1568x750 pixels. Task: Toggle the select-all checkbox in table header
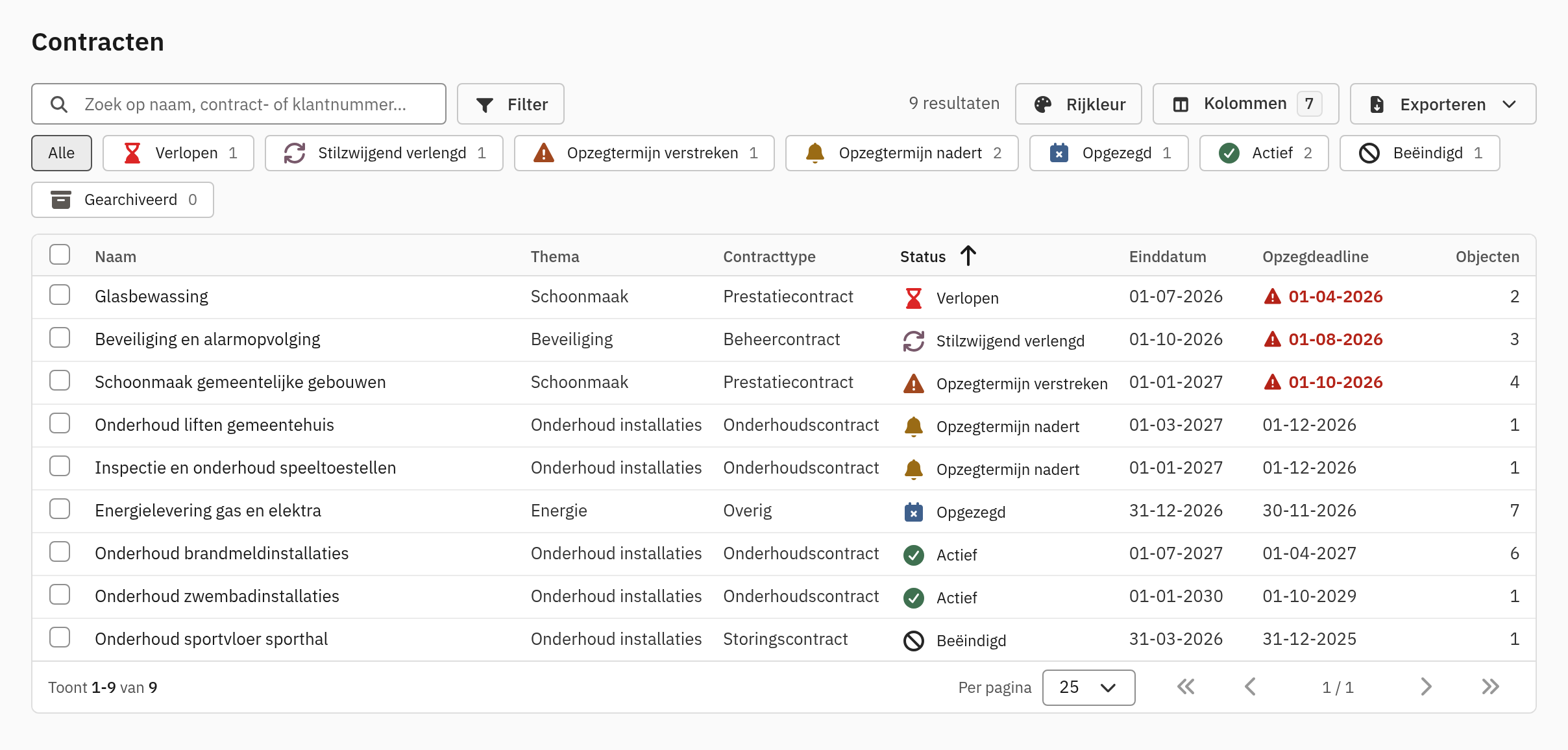click(x=60, y=254)
